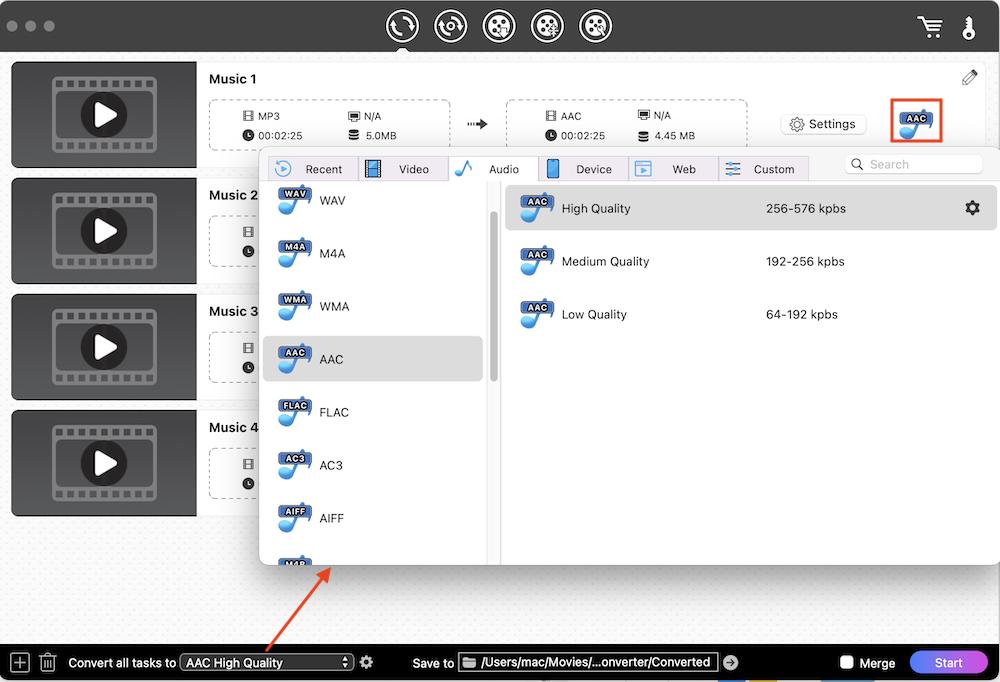
Task: Click the edit pencil icon for Music 1
Action: 969,77
